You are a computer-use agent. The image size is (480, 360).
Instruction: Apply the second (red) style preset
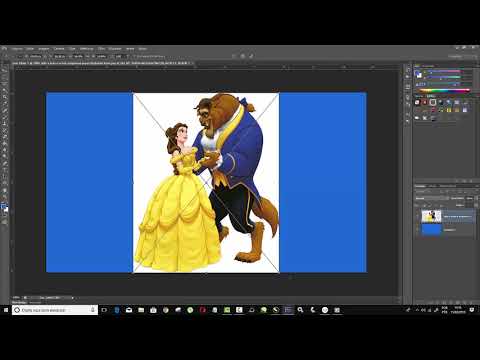tap(425, 102)
